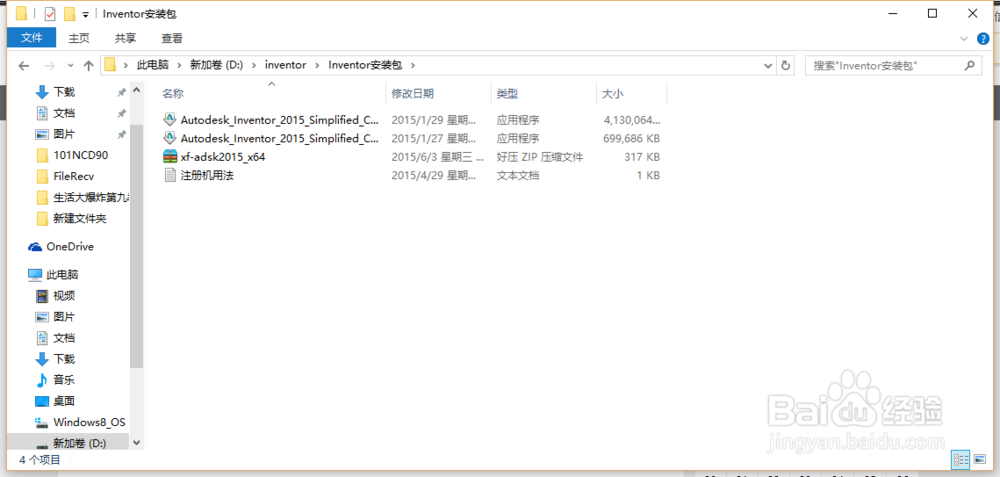Select 此电脑 in the navigation pane
Screen dimensions: 1000x477
pos(62,275)
